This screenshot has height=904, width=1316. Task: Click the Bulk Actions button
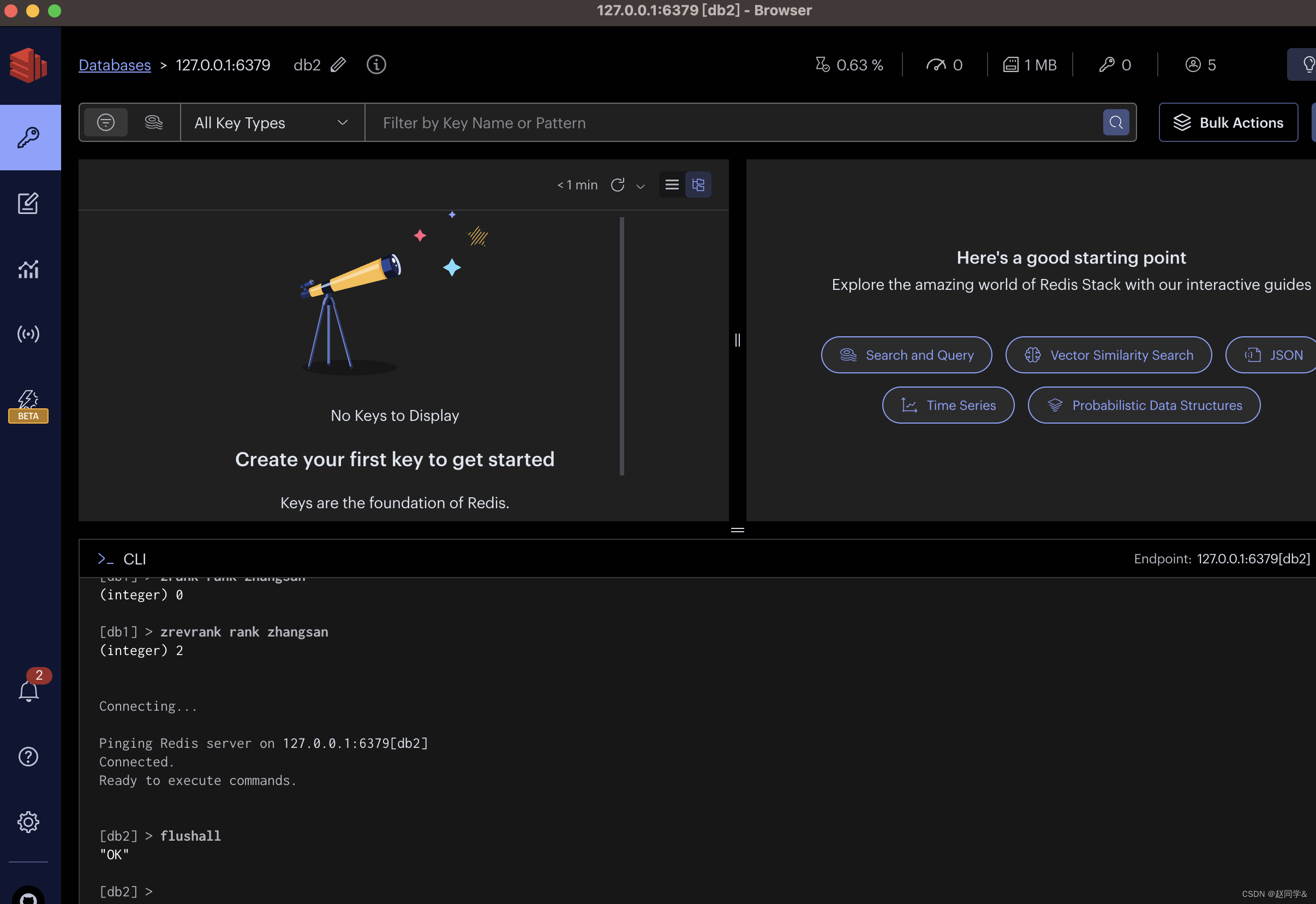tap(1228, 122)
